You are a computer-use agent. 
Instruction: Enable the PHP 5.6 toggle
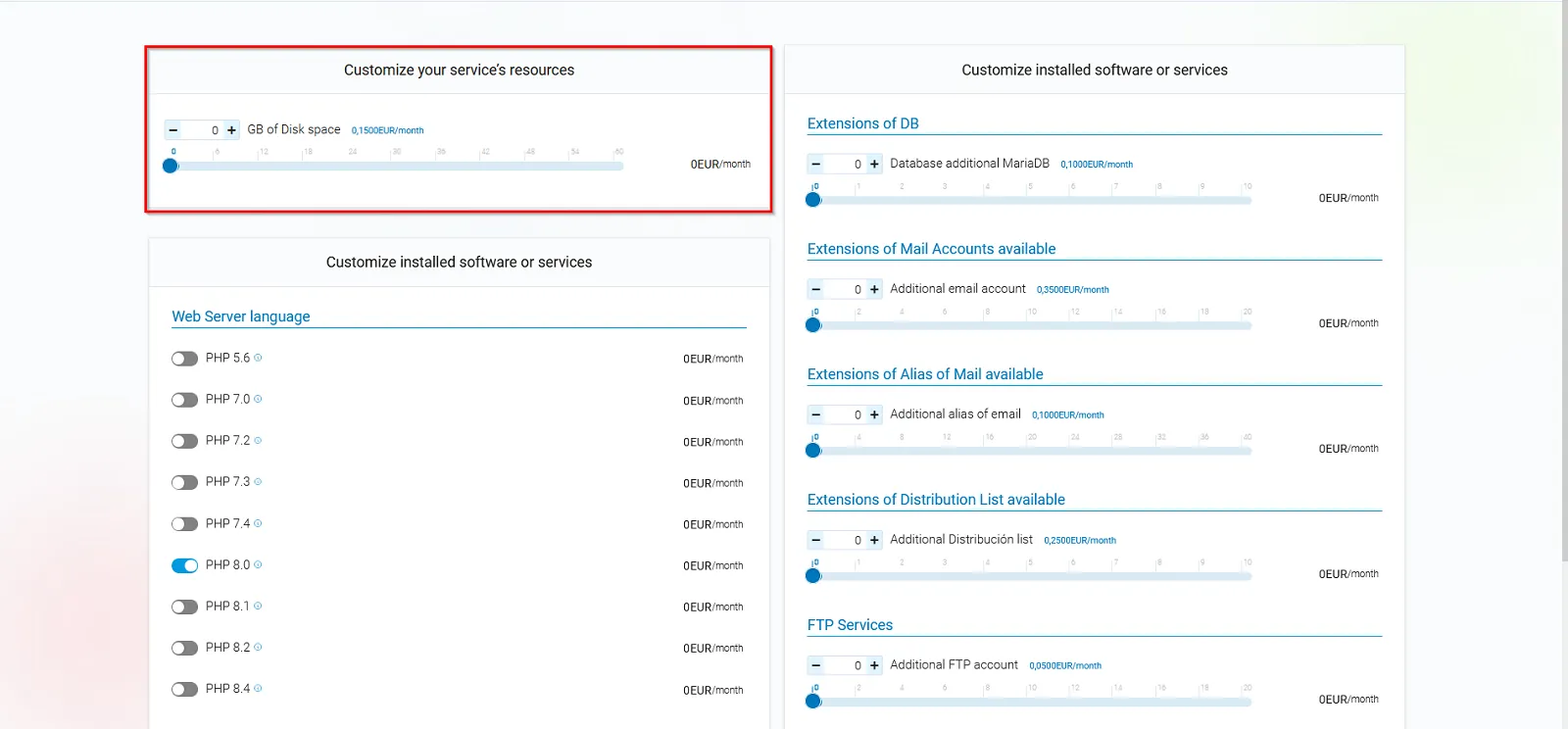[x=184, y=359]
